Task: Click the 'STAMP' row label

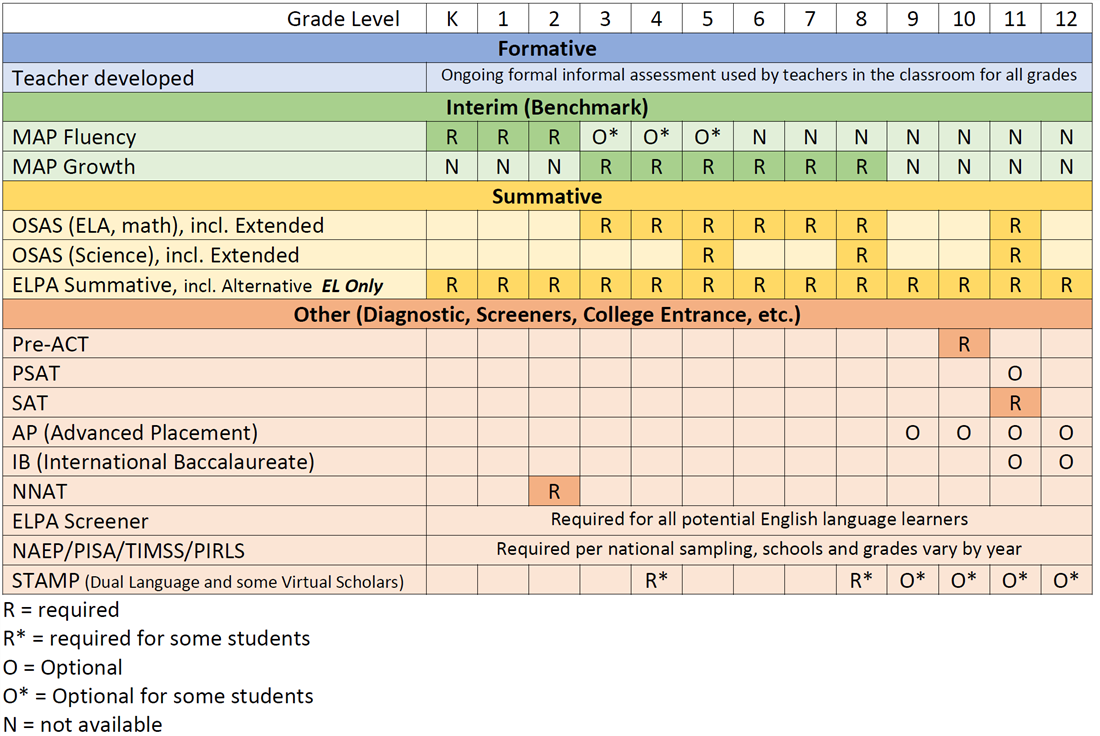Action: 215,580
